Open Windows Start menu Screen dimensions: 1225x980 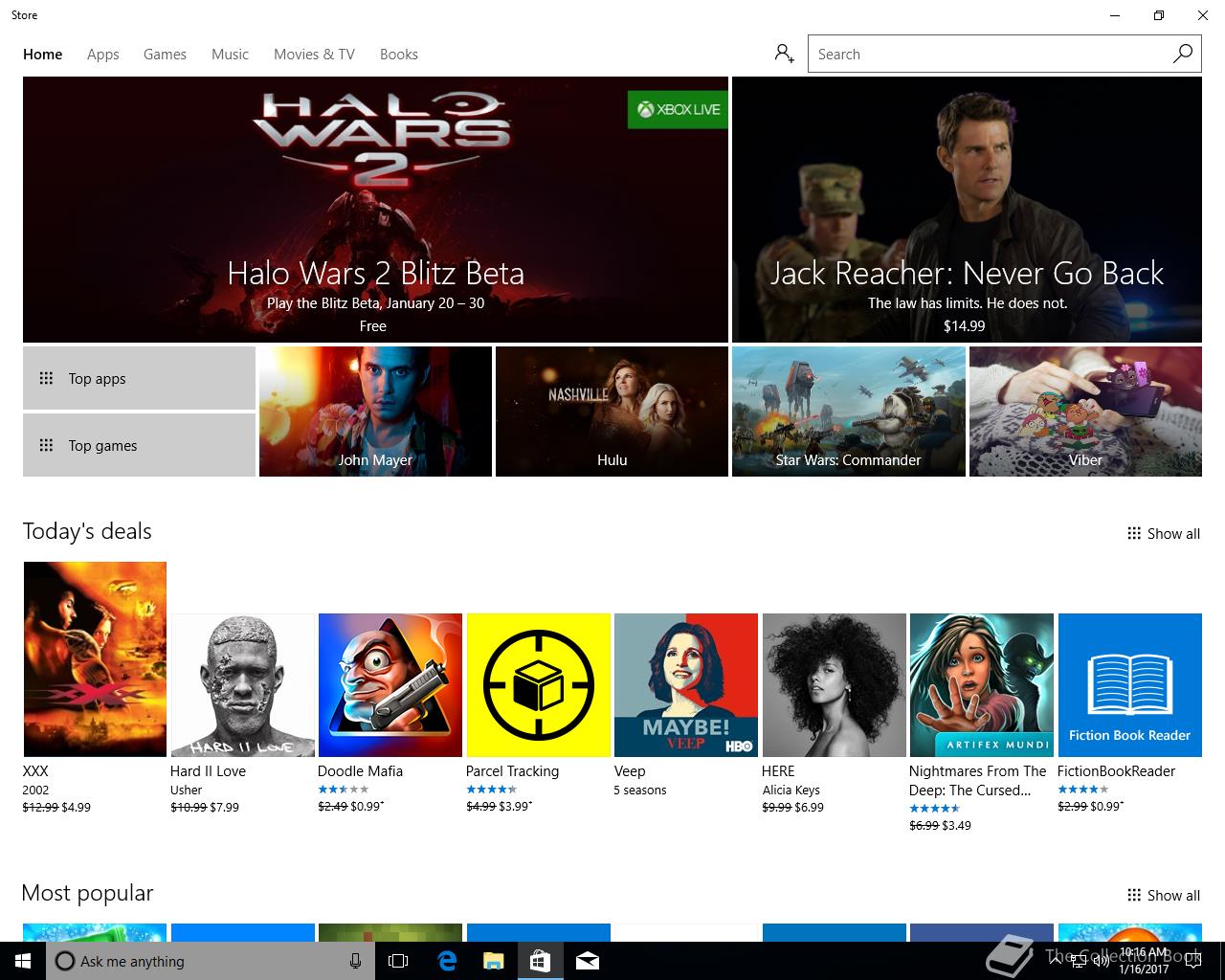23,961
